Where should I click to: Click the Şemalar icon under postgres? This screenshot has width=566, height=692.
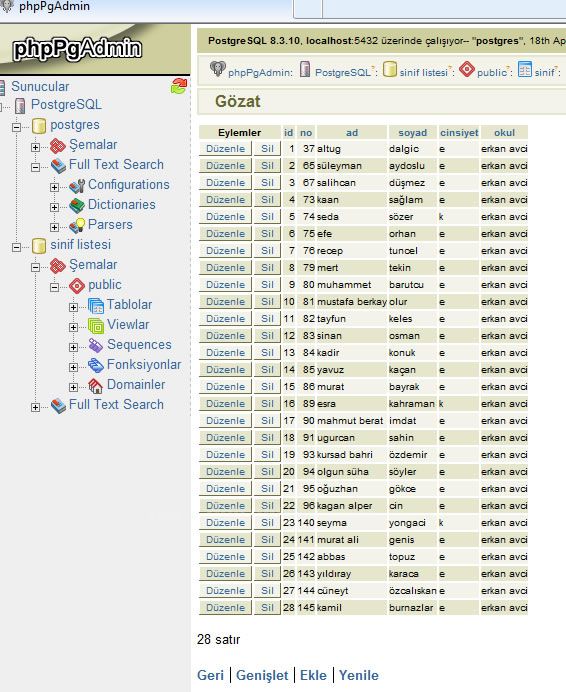58,146
